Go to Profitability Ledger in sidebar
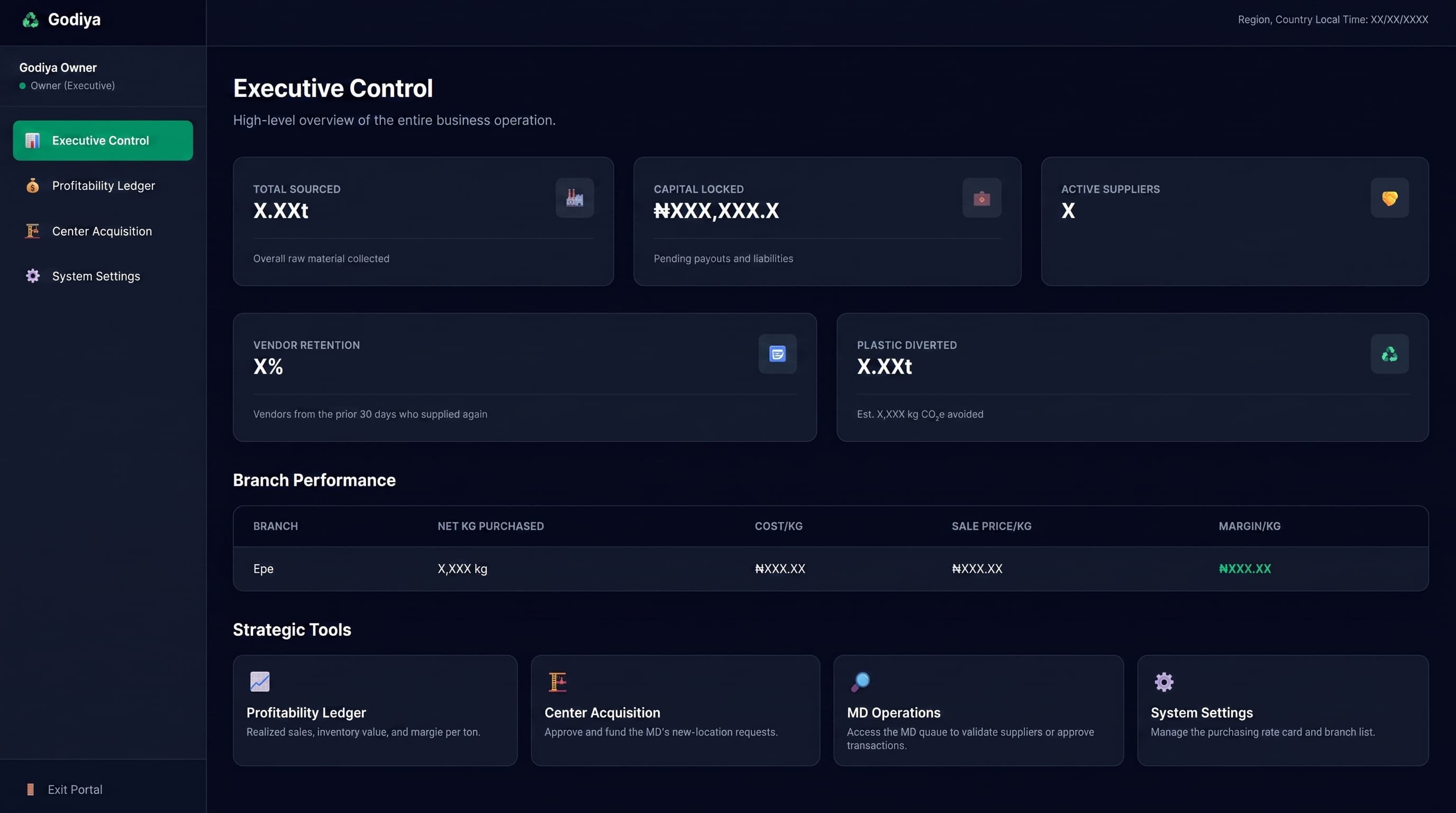The height and width of the screenshot is (813, 1456). tap(103, 185)
